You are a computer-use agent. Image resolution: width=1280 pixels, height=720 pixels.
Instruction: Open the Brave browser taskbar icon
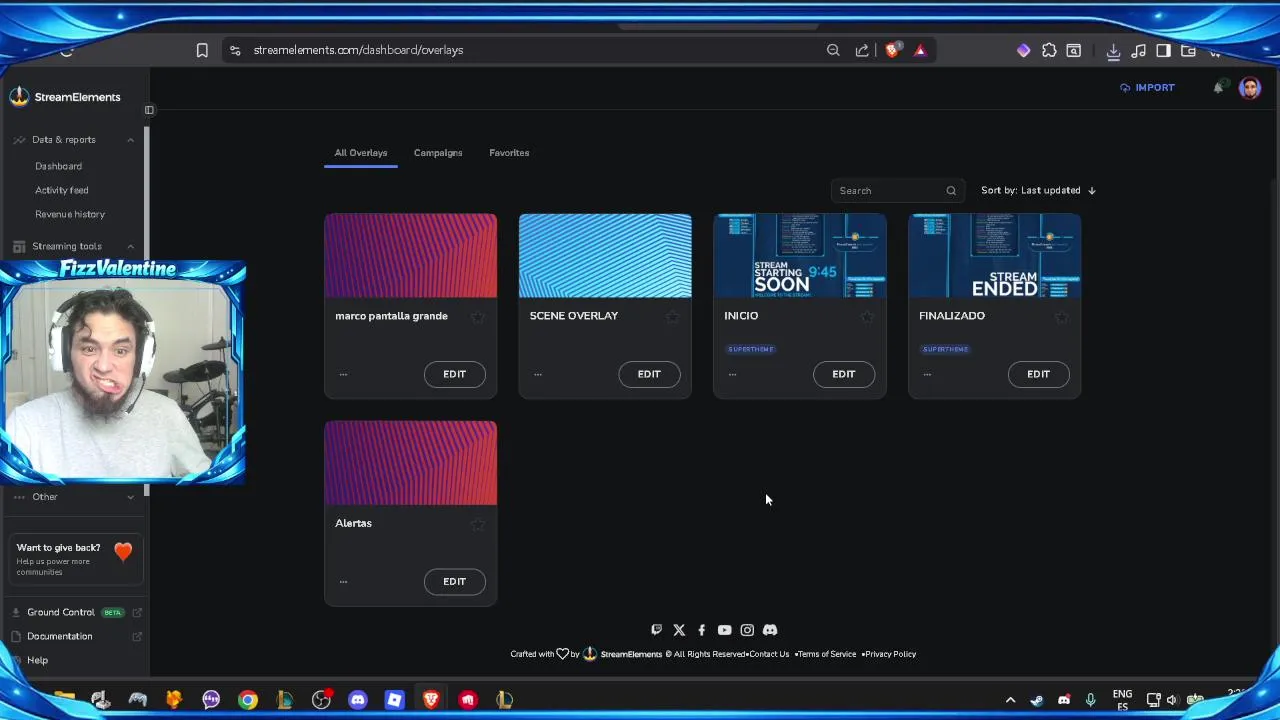click(x=431, y=700)
